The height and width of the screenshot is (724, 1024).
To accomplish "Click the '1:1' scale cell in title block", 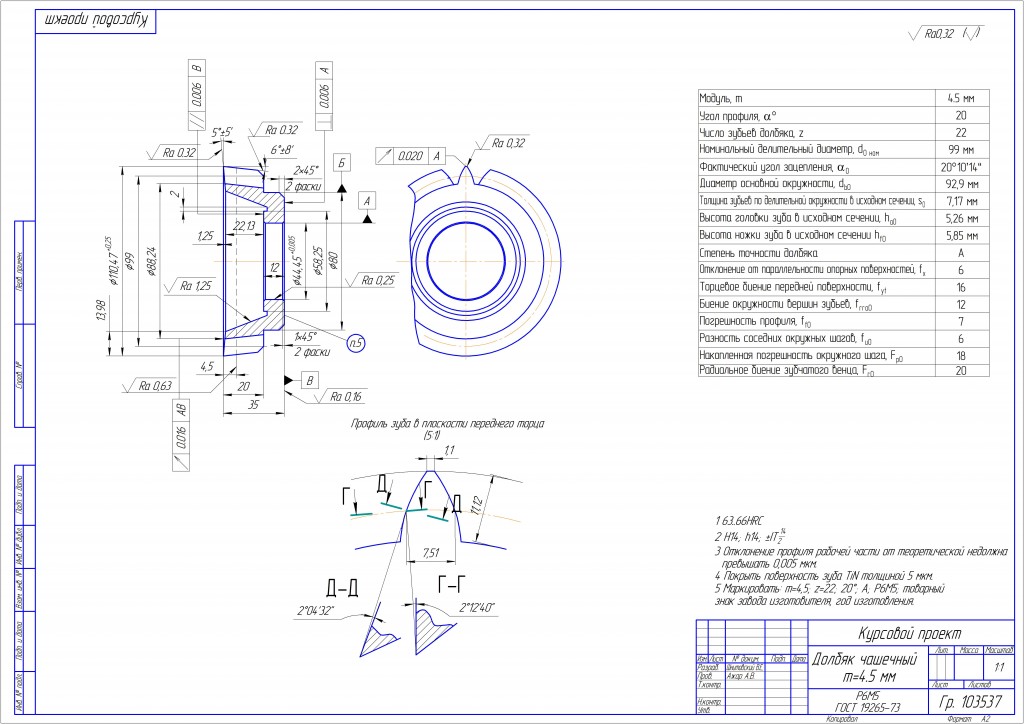I will coord(999,667).
